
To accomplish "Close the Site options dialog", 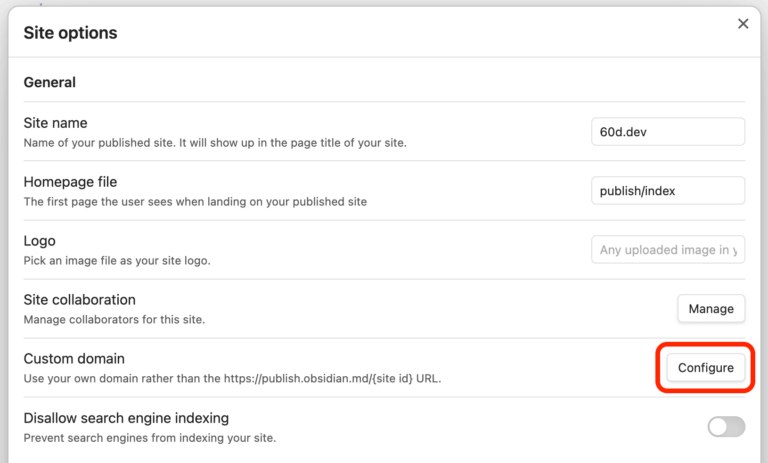I will click(743, 24).
